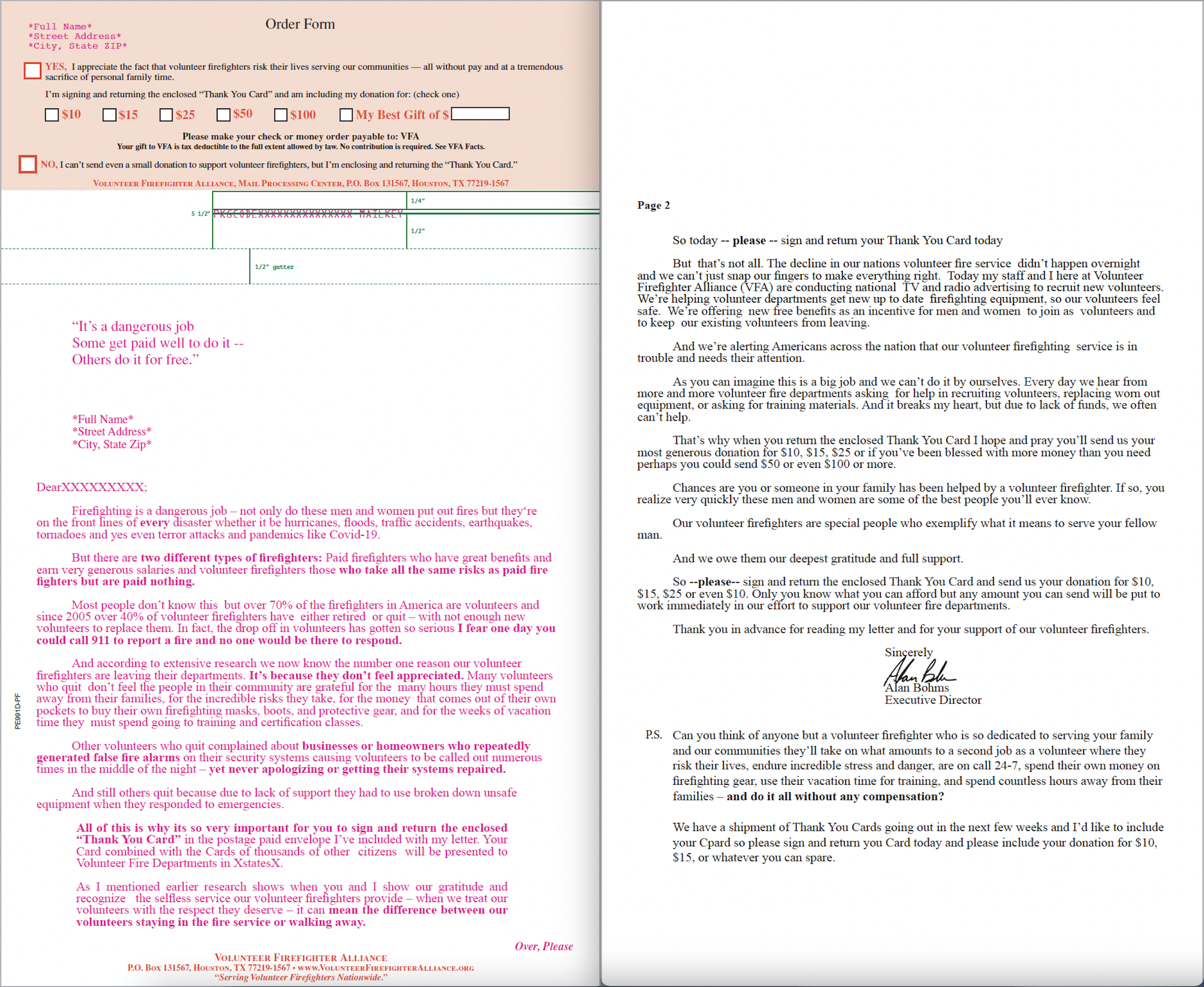Click the P.S. label
The image size is (1204, 987).
[654, 735]
